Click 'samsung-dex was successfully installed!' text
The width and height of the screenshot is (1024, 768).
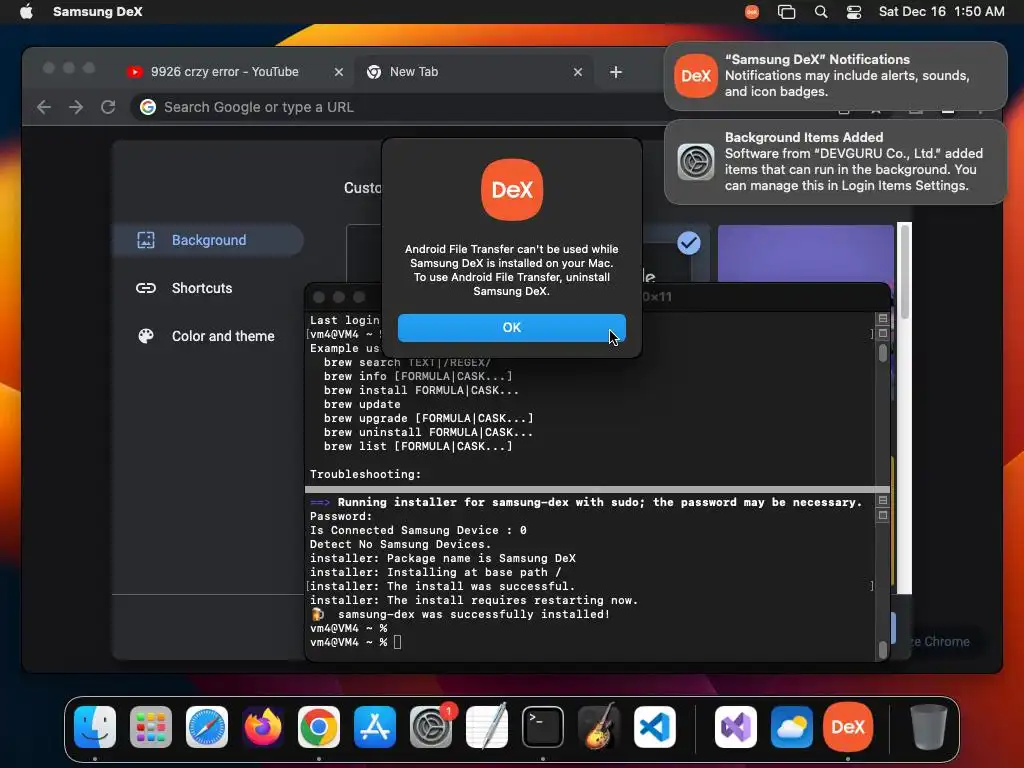point(473,614)
